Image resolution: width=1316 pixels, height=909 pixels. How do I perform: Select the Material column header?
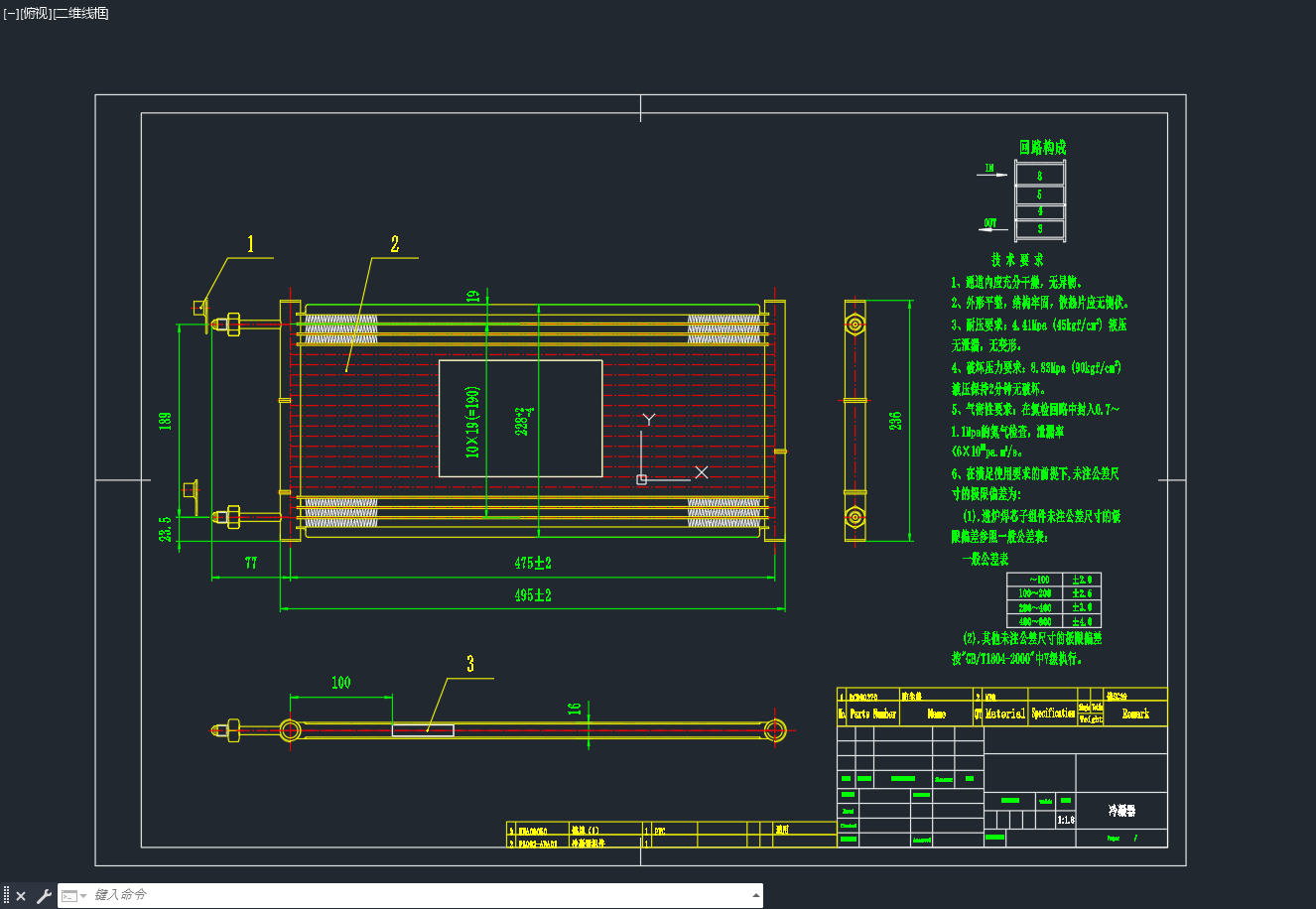1005,714
